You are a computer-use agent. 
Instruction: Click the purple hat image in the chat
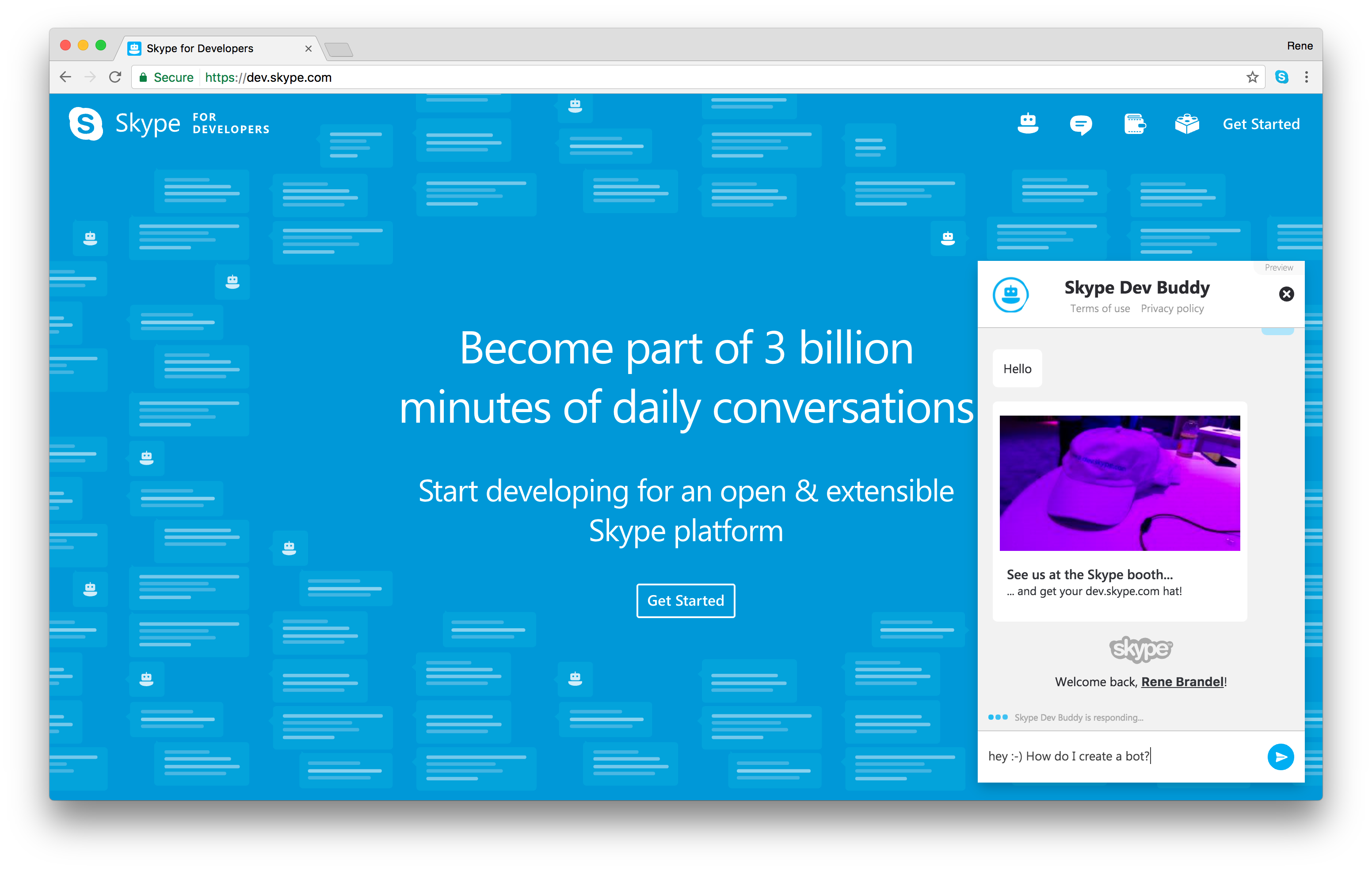(x=1120, y=483)
